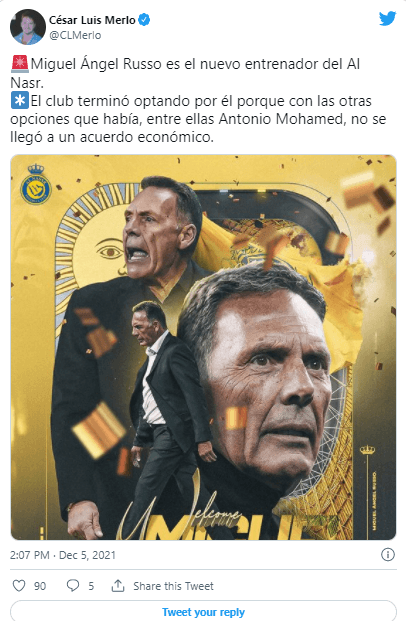406x621 pixels.
Task: Click the tweet text about Al Nasr
Action: [198, 101]
